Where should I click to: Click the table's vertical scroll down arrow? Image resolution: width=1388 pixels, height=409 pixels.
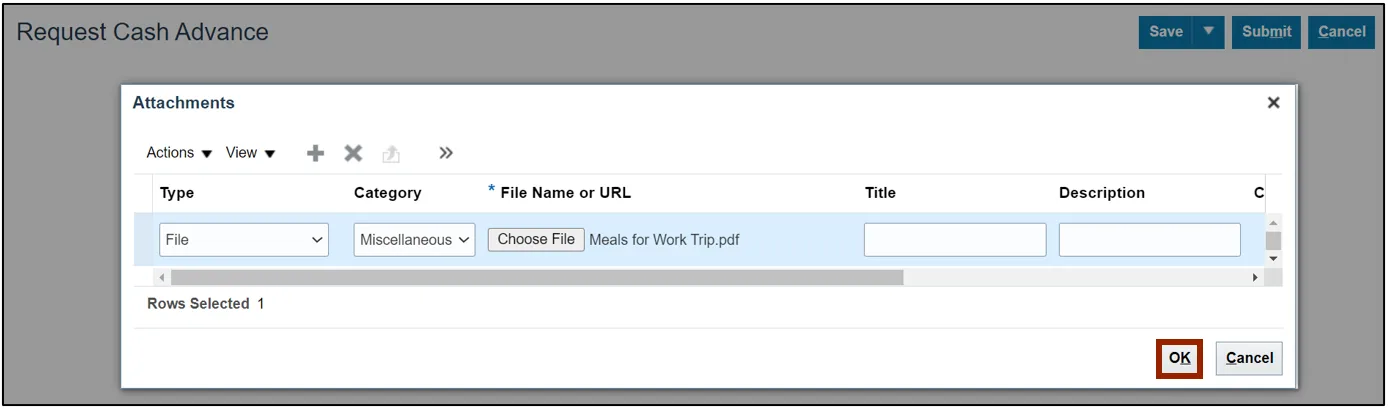1273,258
